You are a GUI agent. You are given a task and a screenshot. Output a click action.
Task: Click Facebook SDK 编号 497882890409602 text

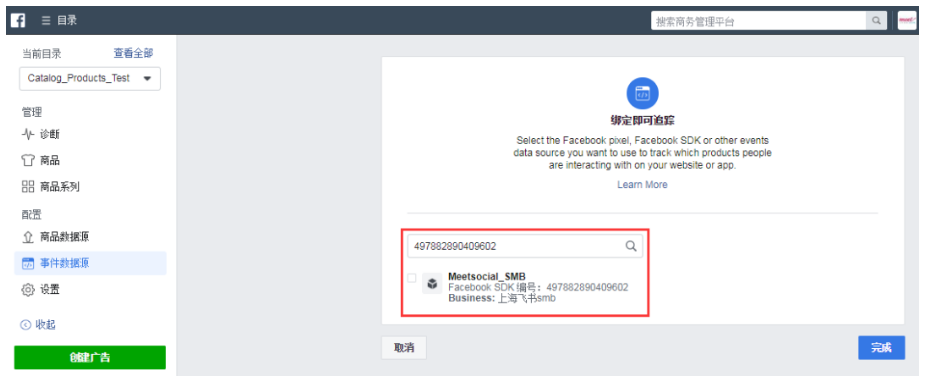click(x=538, y=287)
